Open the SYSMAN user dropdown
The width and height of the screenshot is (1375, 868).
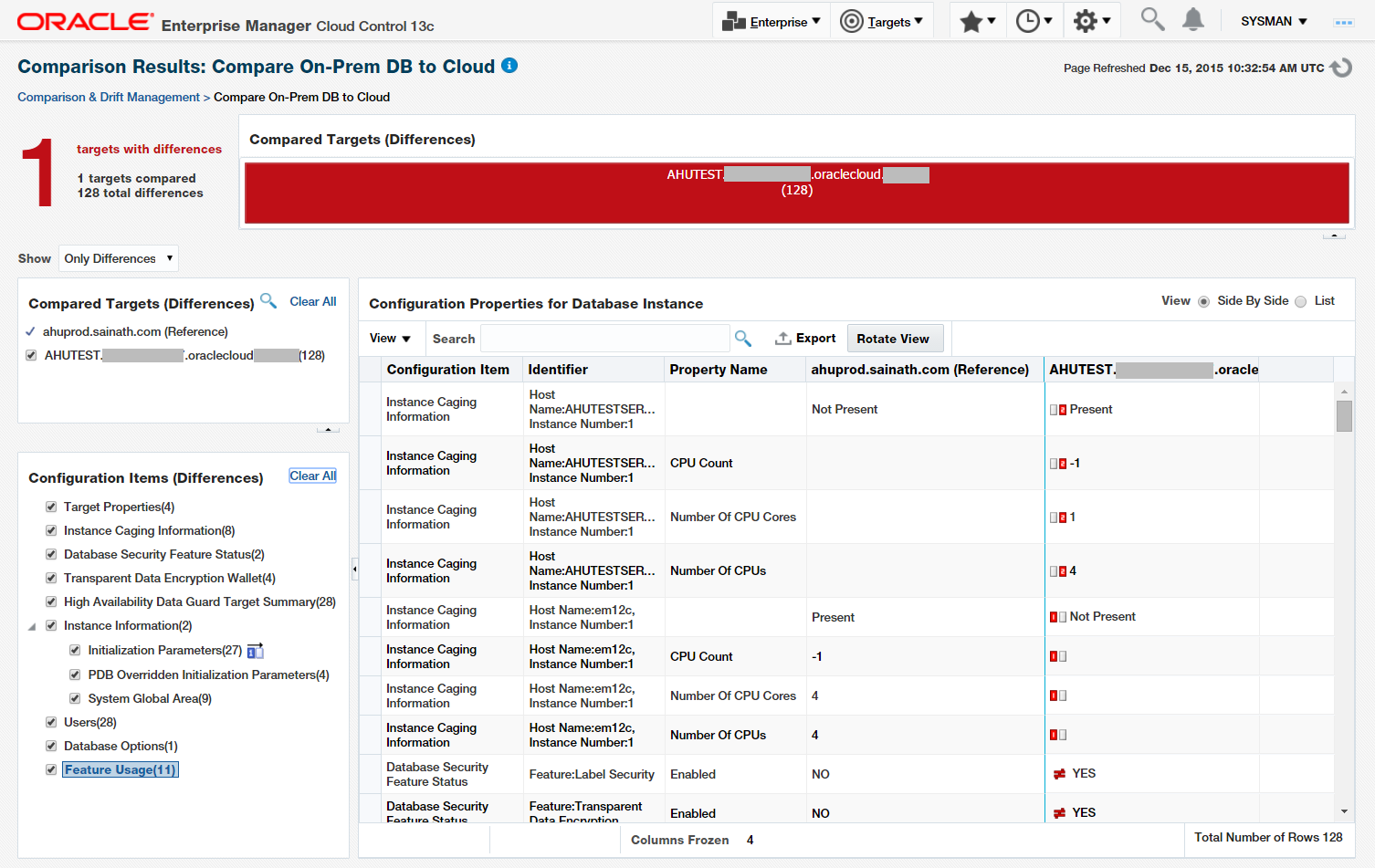click(x=1274, y=21)
